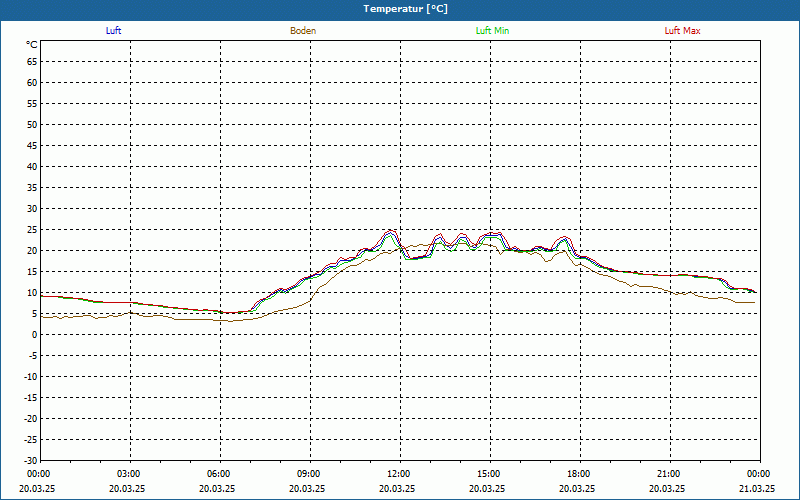800x500 pixels.
Task: Select the -25 y-axis value
Action: coord(31,439)
